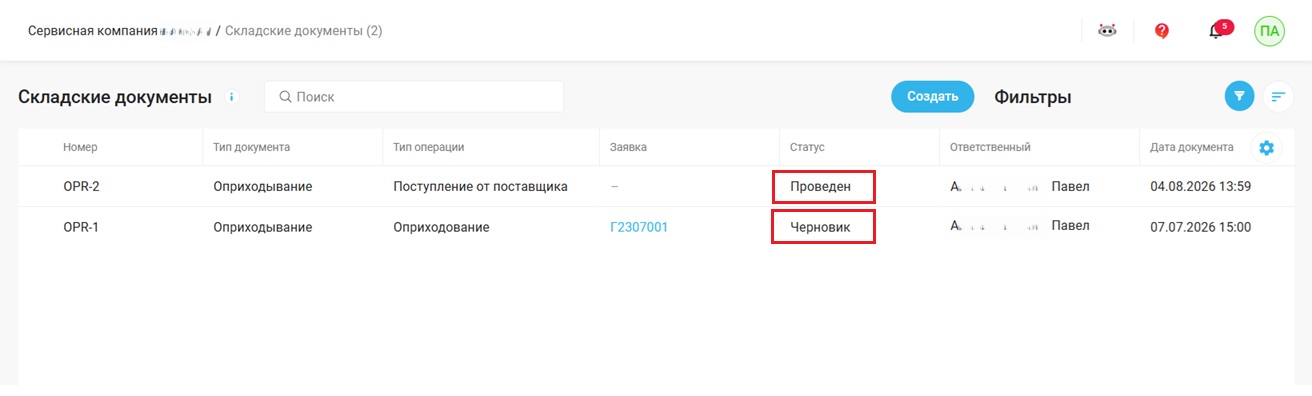
Task: Click the Статус column header
Action: (807, 147)
